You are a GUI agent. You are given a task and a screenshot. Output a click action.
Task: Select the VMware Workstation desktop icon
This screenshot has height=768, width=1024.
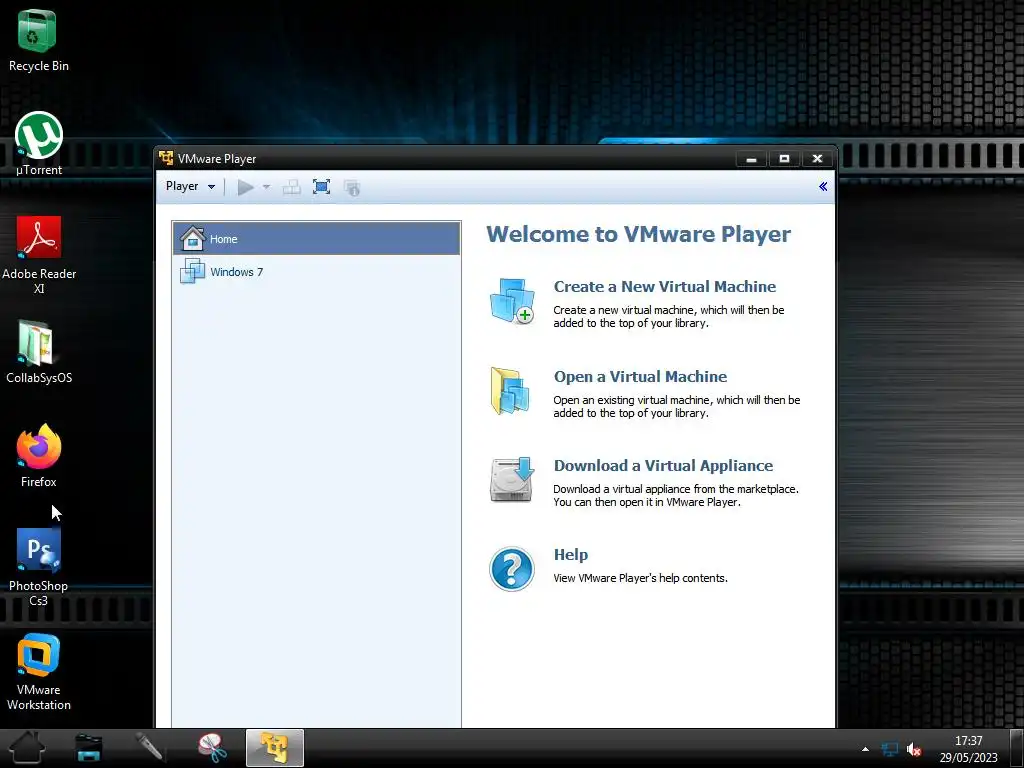point(39,671)
